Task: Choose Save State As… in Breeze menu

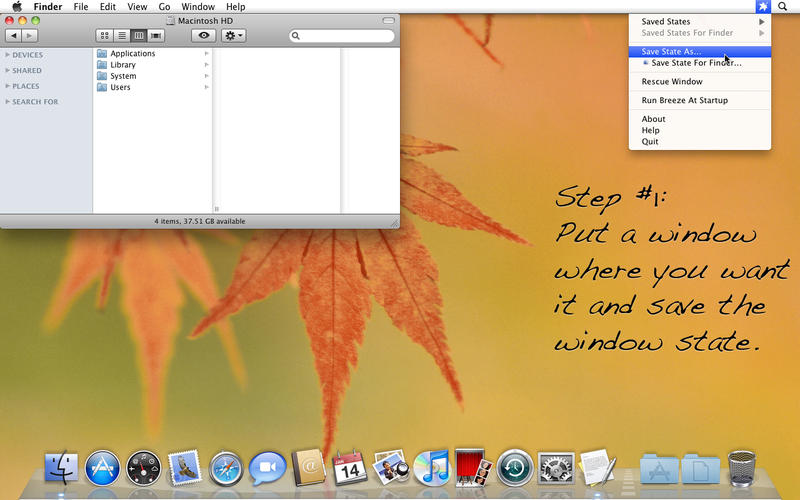Action: click(x=672, y=51)
